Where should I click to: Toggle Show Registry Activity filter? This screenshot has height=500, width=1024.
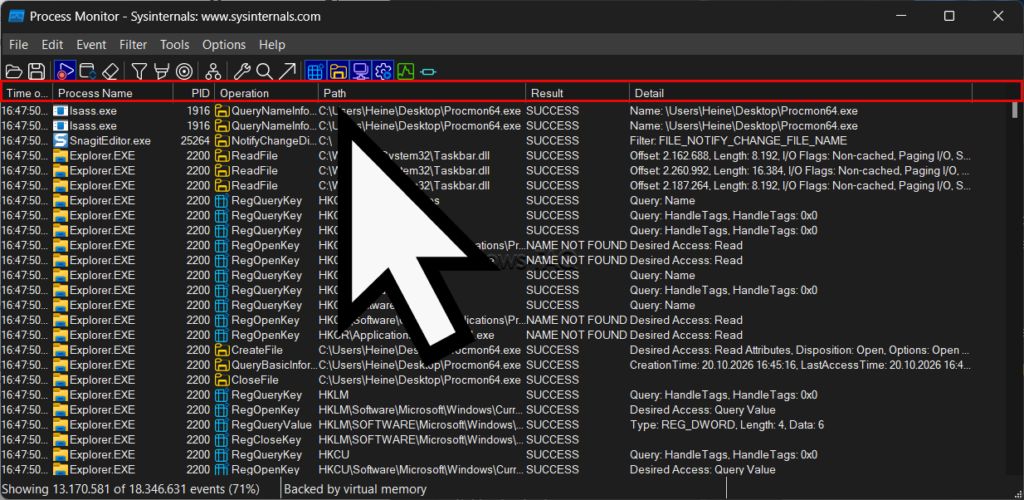coord(316,71)
